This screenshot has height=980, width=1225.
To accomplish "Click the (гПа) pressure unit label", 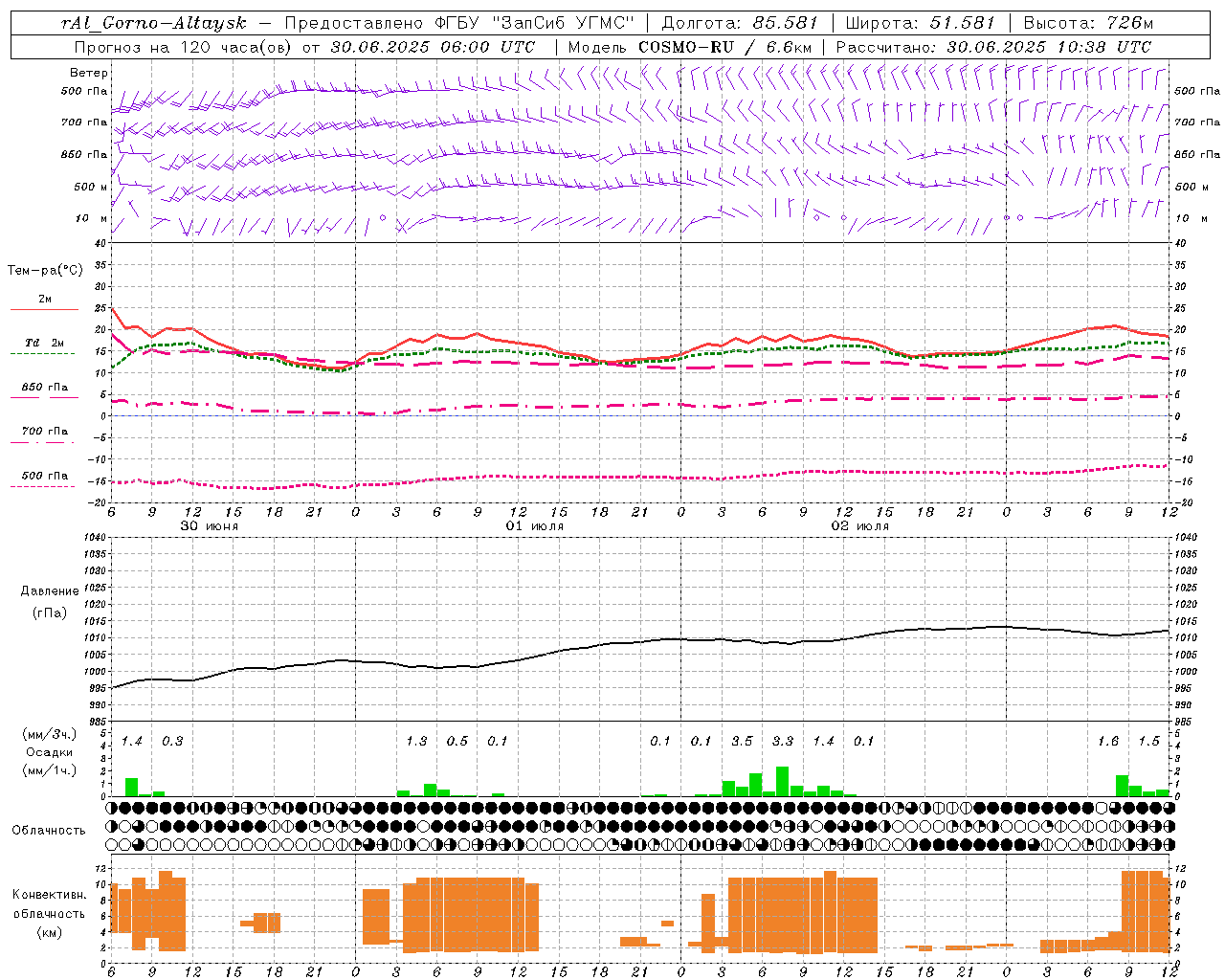I will tap(50, 613).
